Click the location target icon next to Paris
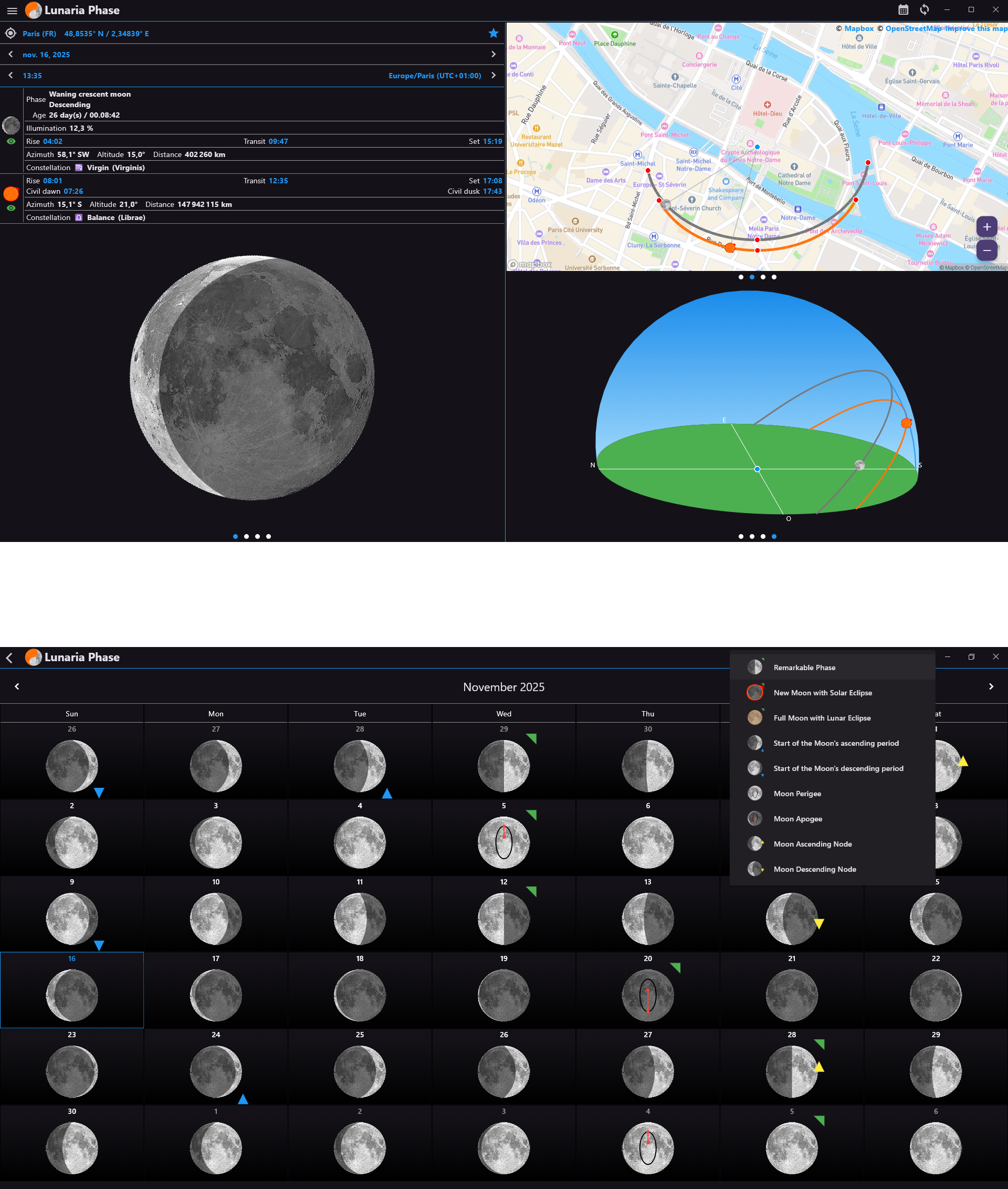The height and width of the screenshot is (1189, 1008). (10, 33)
